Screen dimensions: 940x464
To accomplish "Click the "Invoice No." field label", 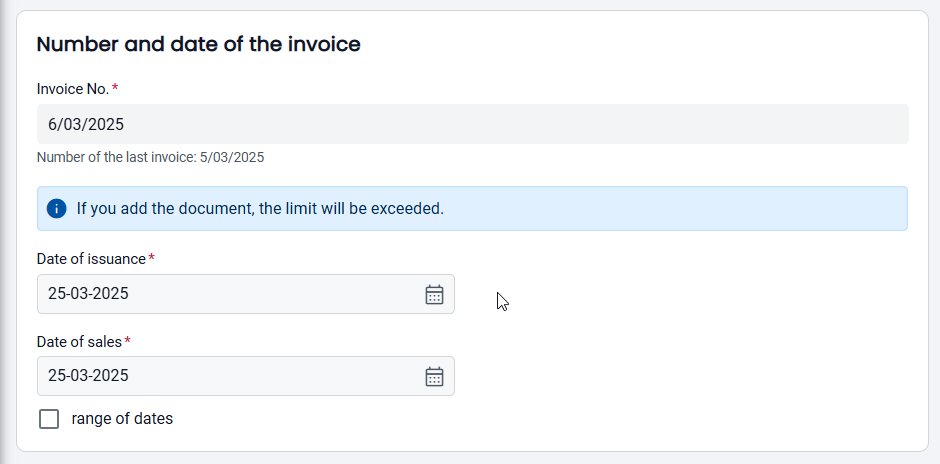I will tap(72, 89).
